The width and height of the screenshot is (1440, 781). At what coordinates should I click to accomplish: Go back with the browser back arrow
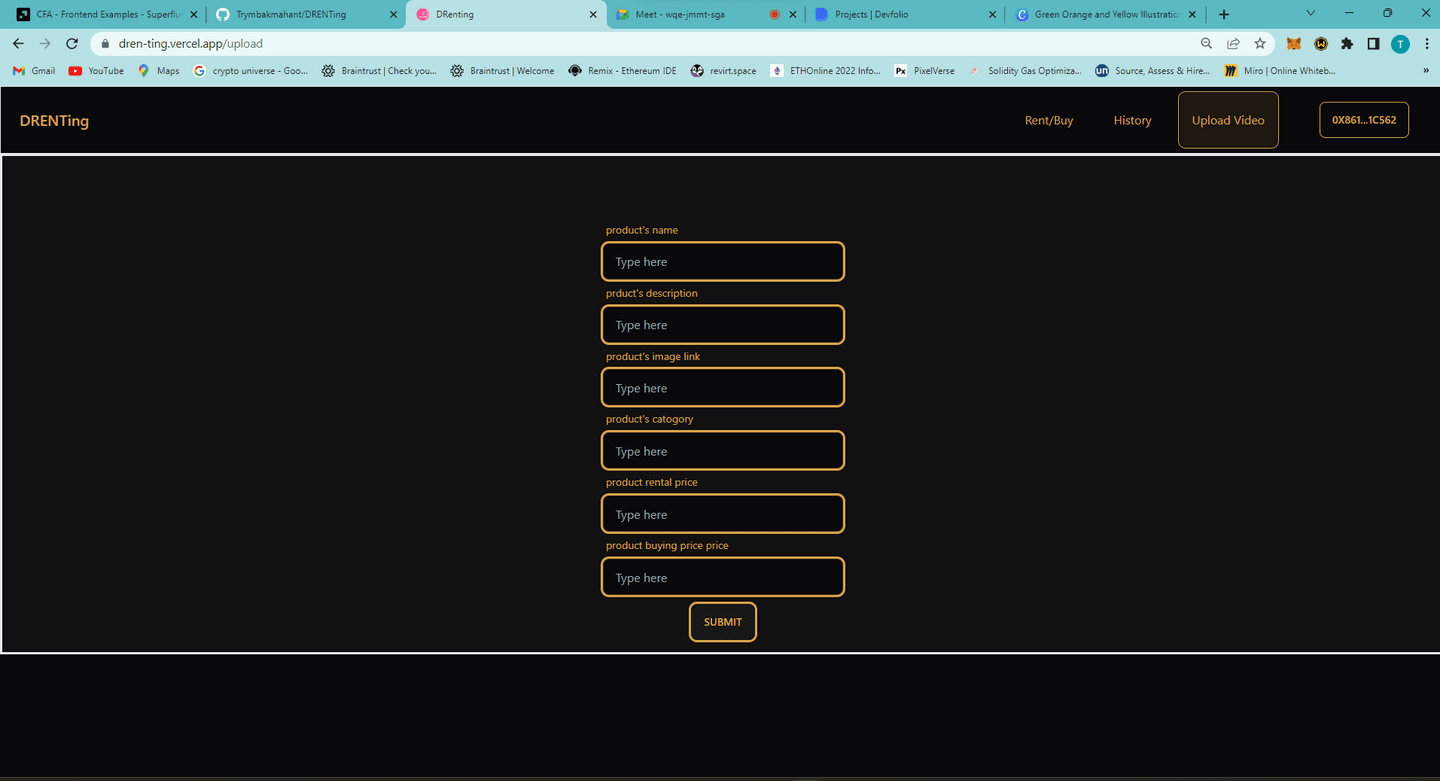click(x=18, y=44)
